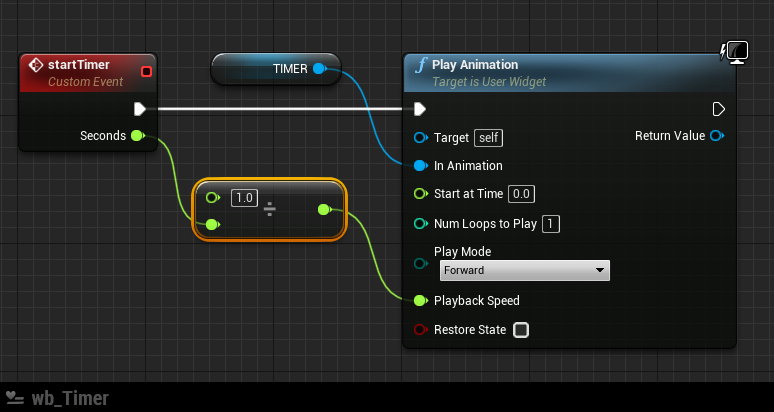The width and height of the screenshot is (774, 412).
Task: Click the wb_Timer label text
Action: (x=70, y=398)
